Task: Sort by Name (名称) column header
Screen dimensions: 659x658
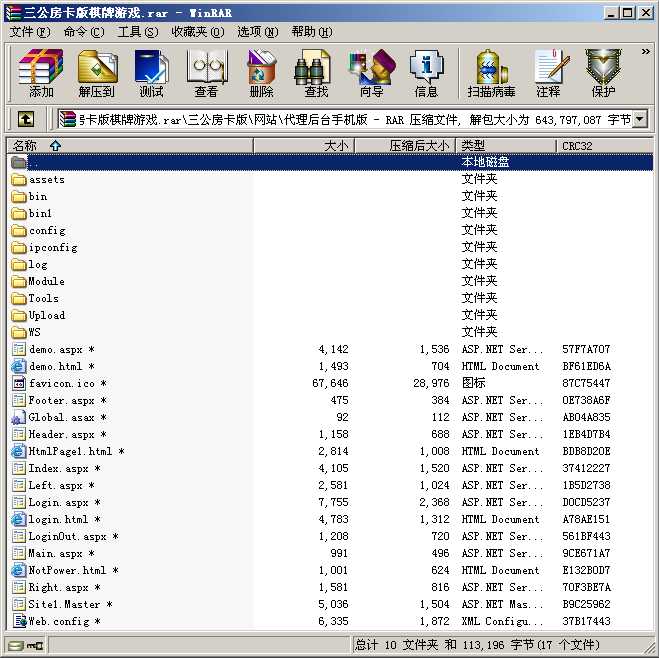Action: click(130, 146)
